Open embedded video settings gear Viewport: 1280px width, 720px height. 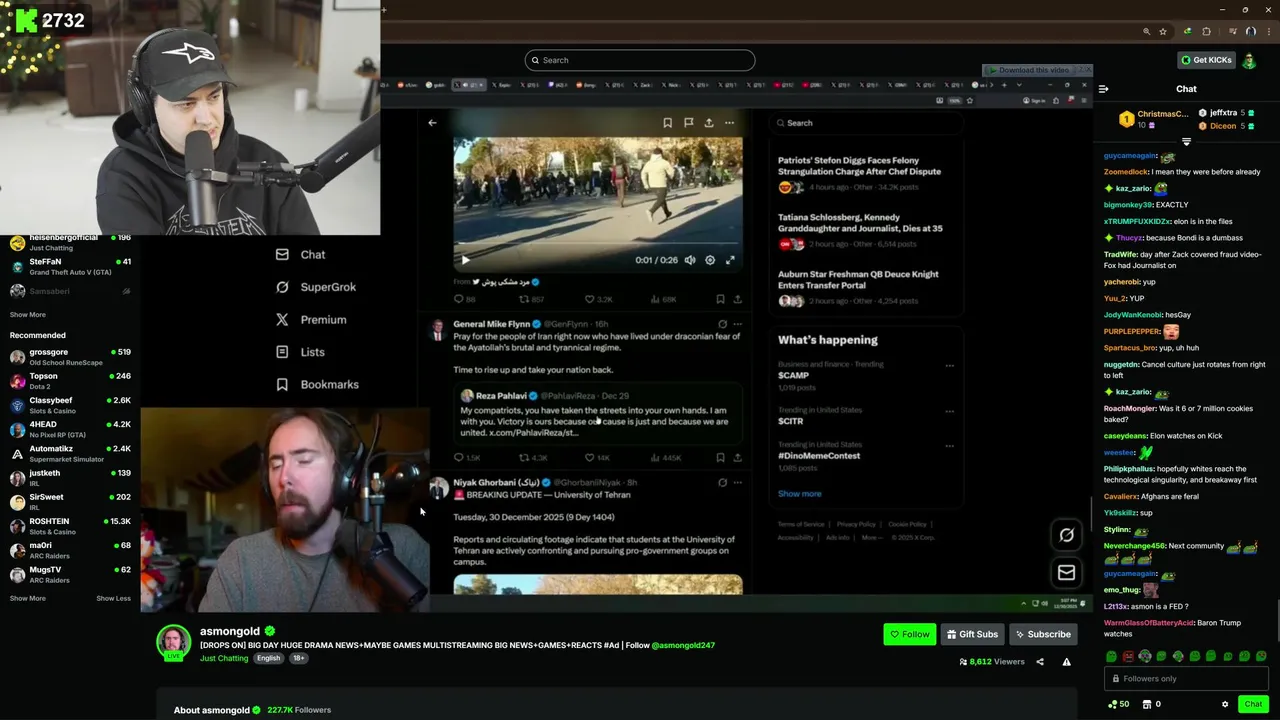pos(710,260)
